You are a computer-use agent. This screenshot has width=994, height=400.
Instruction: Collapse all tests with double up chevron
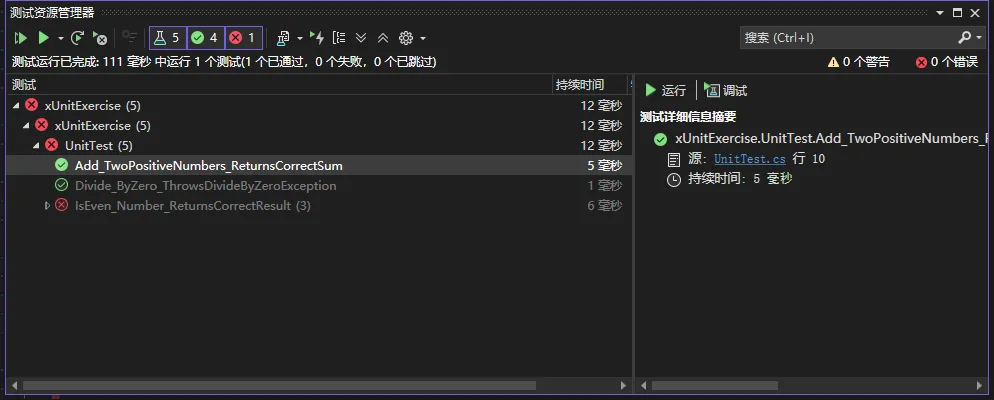click(x=382, y=38)
